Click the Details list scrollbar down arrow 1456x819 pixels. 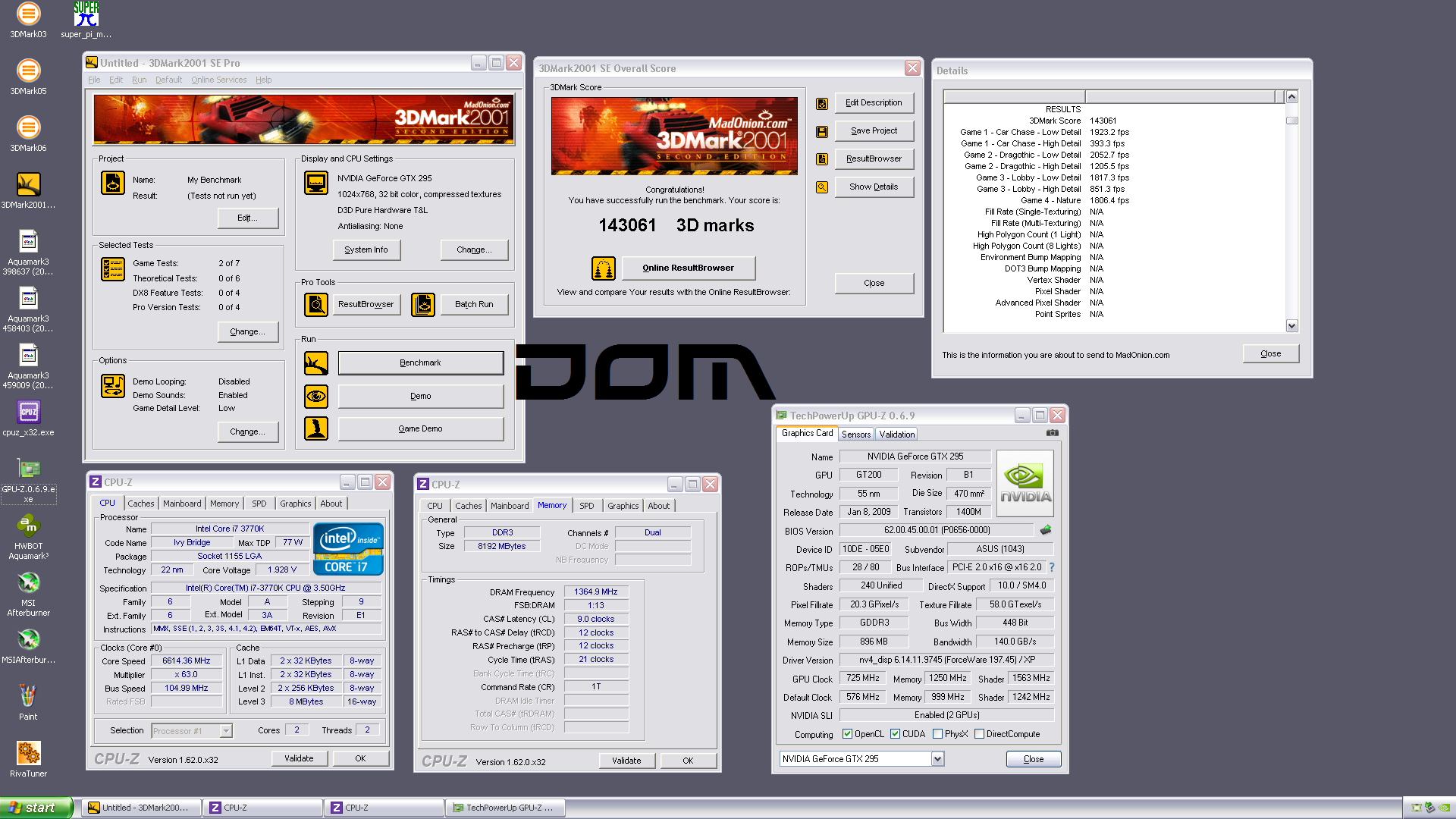(x=1291, y=326)
